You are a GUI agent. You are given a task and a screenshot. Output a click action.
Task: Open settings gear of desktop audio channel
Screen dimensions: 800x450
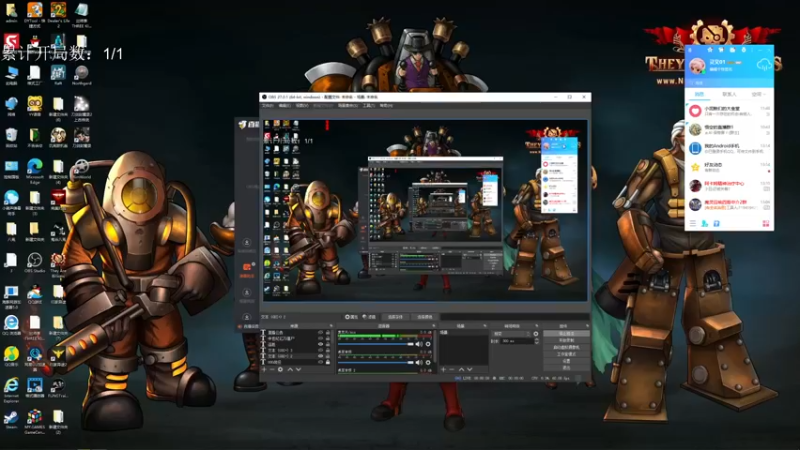click(x=428, y=362)
